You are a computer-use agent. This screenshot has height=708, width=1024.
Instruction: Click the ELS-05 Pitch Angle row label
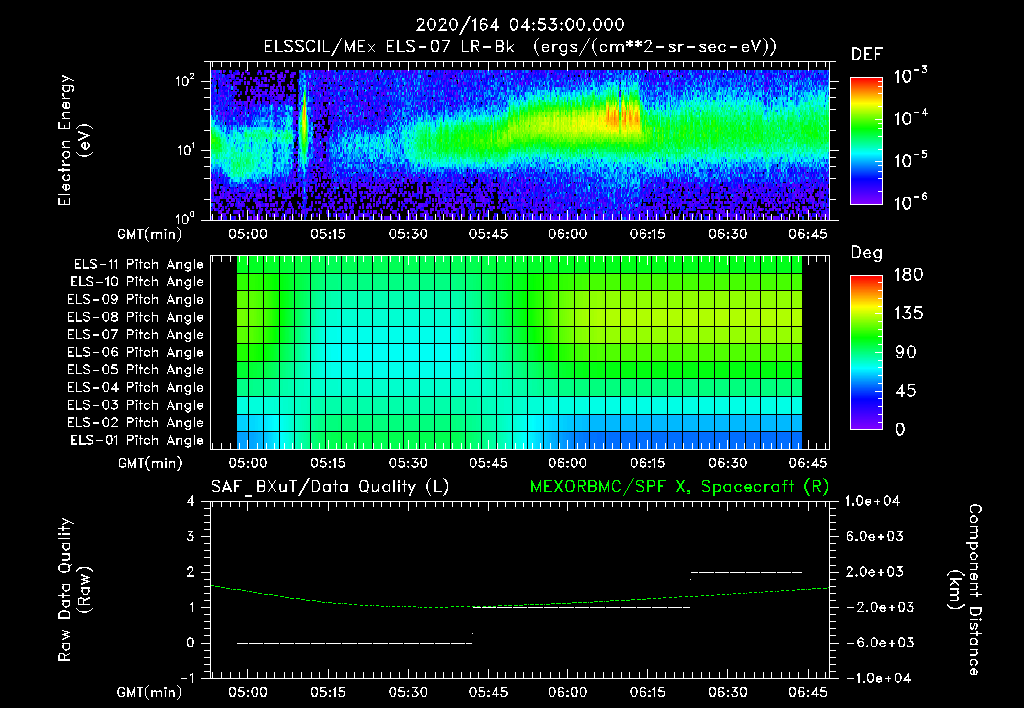[136, 370]
